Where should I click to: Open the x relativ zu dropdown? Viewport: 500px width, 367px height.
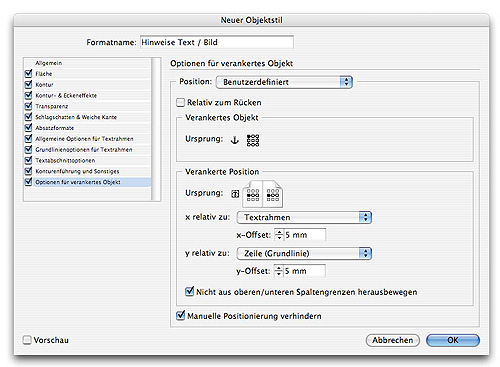[304, 217]
